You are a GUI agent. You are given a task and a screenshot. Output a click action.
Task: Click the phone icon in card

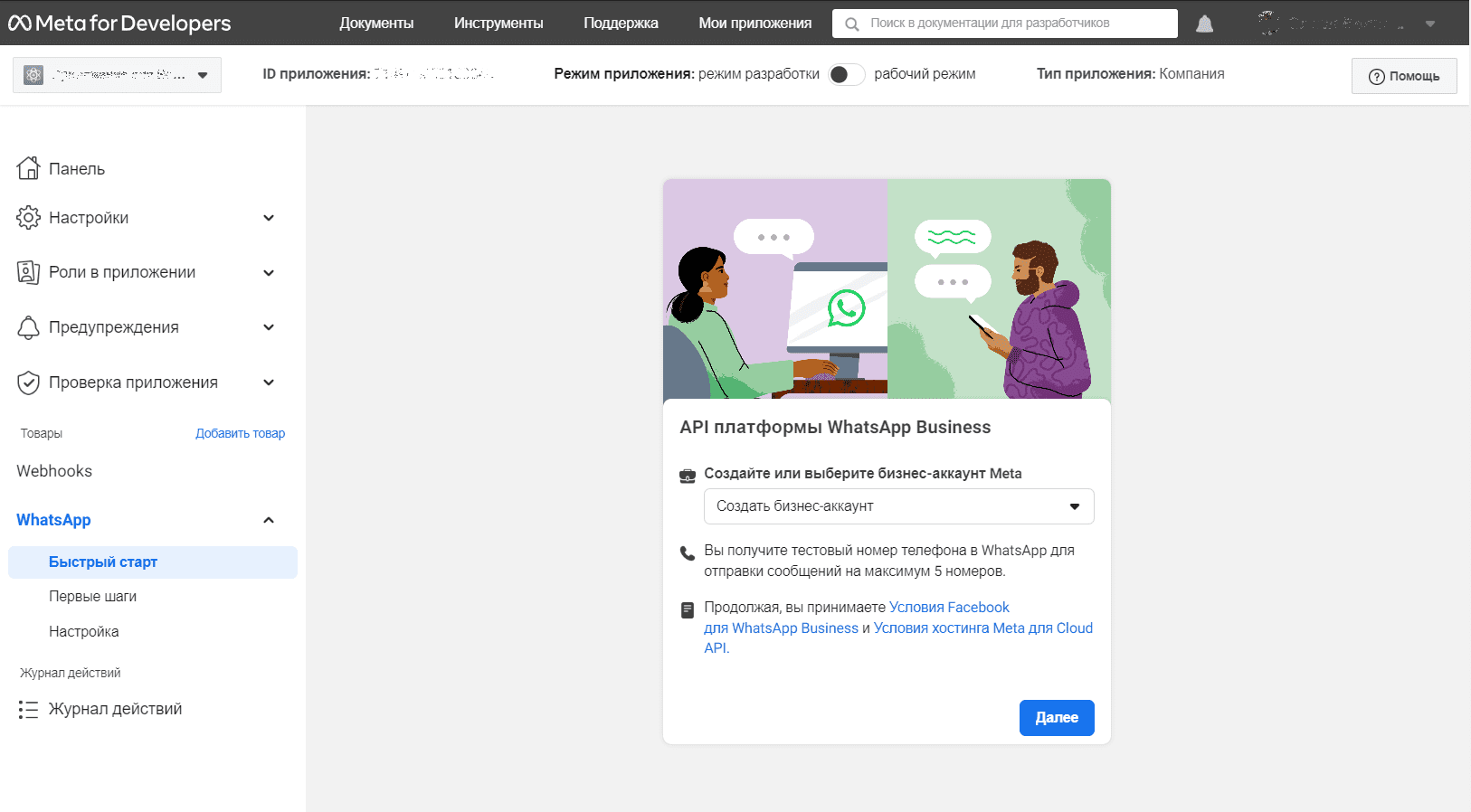coord(688,552)
